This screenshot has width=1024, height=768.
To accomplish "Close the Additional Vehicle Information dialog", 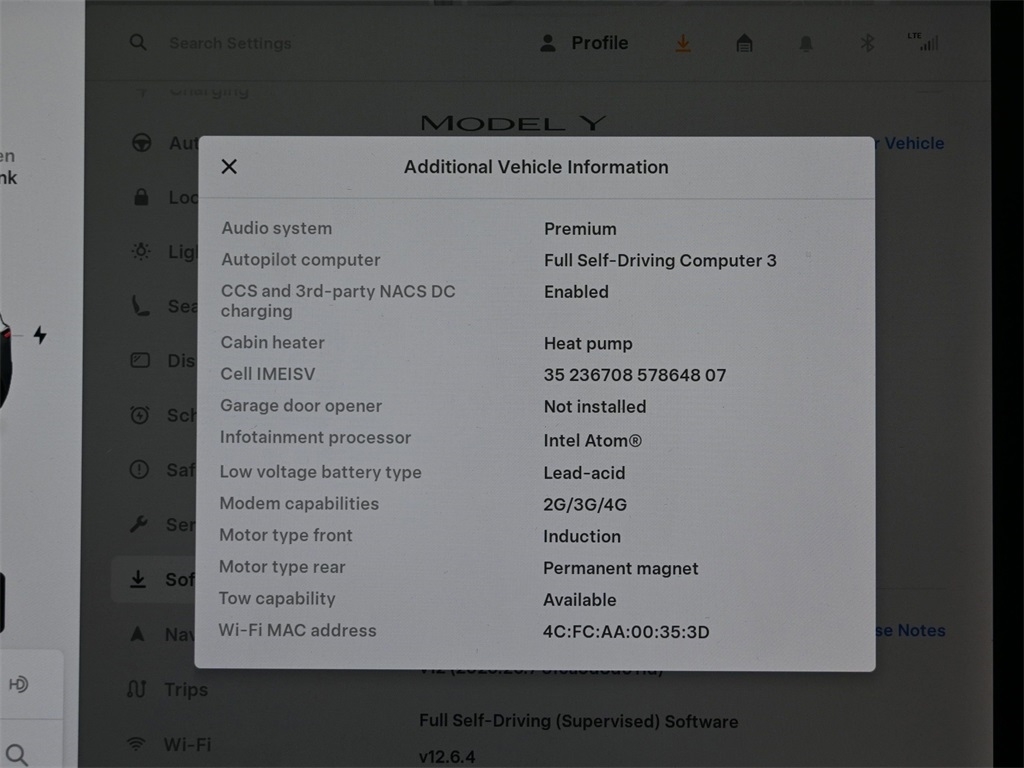I will pyautogui.click(x=229, y=167).
